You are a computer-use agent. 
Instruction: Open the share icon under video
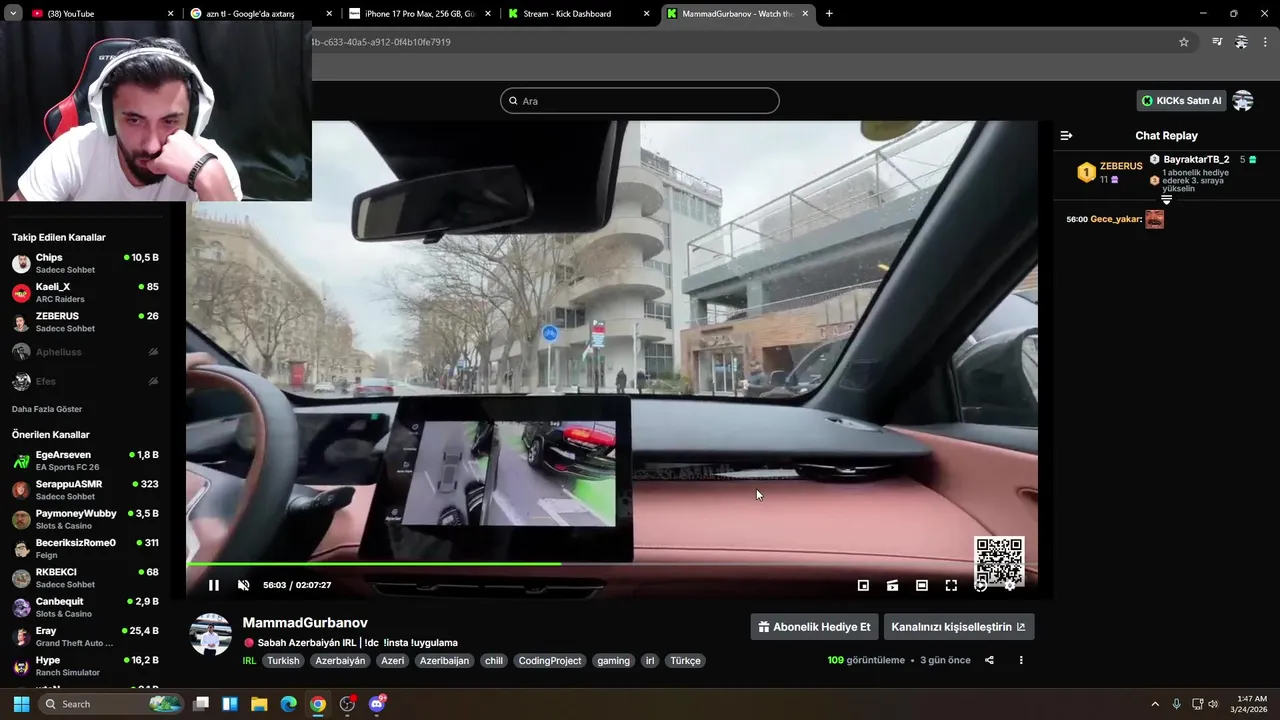click(989, 660)
